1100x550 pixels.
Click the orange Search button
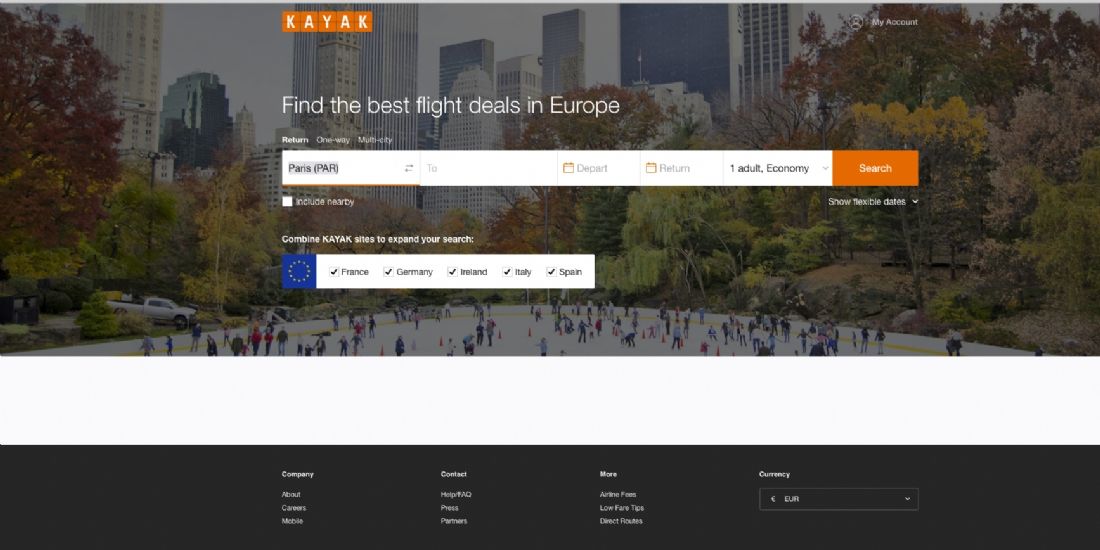click(876, 168)
